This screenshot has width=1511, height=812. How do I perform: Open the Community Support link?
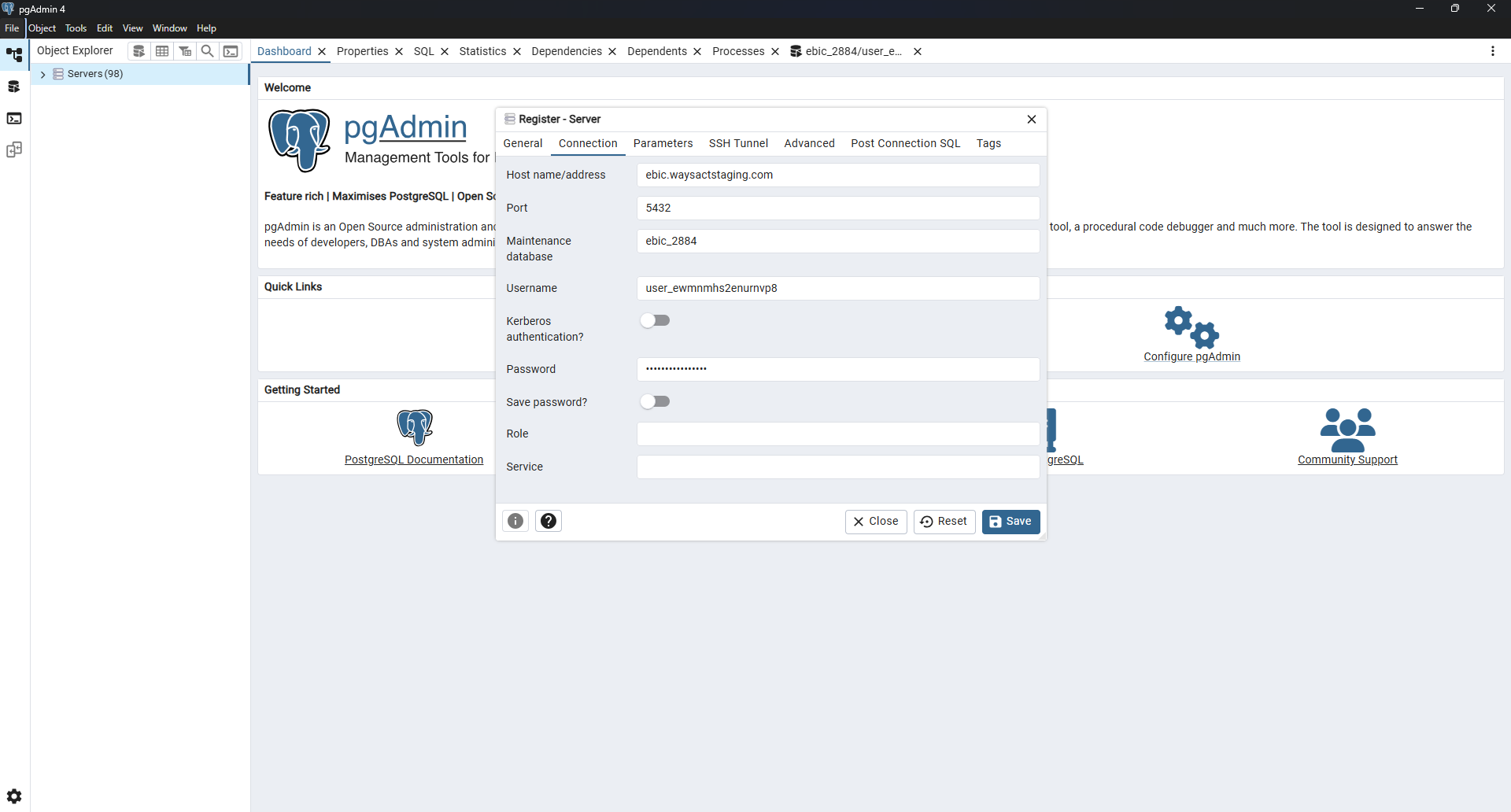coord(1347,460)
